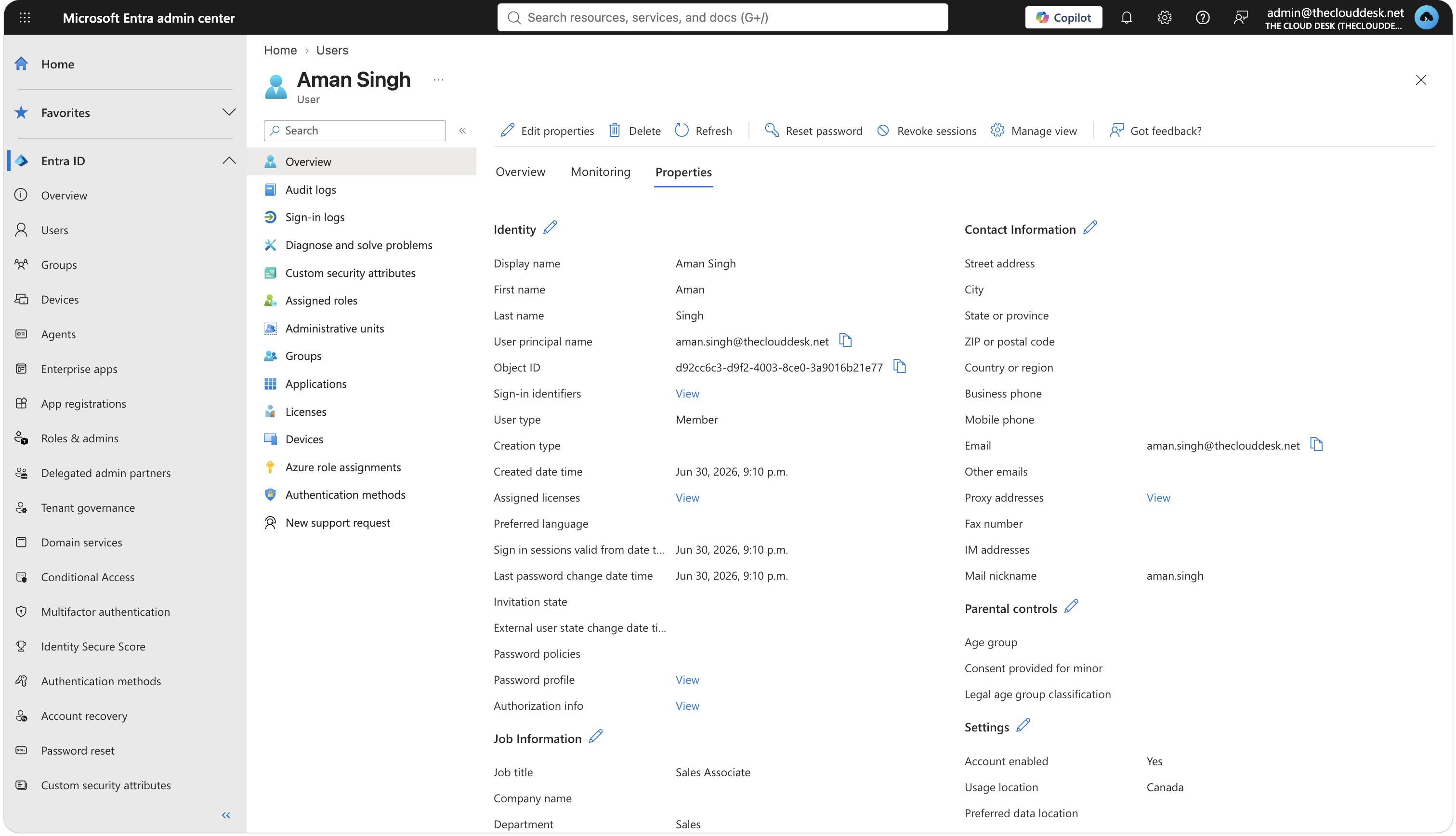
Task: Click Revoke sessions
Action: point(926,131)
